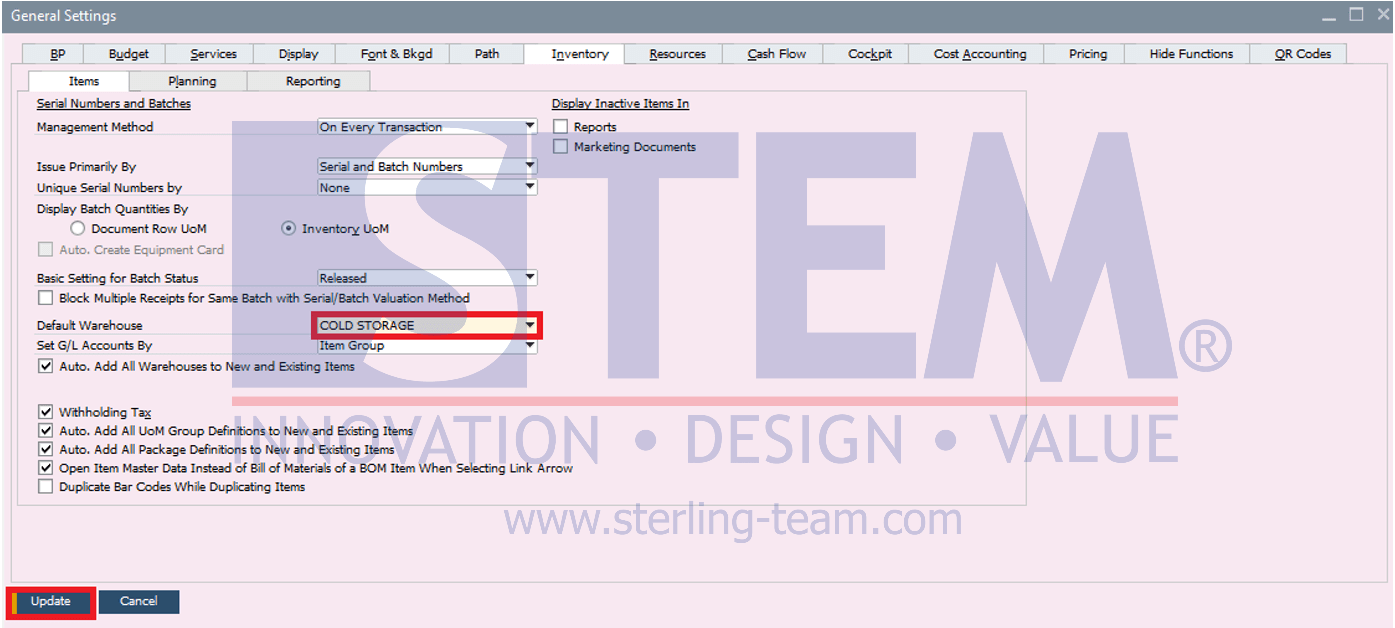Uncheck the Withholding Tax checkbox
The width and height of the screenshot is (1395, 628).
coord(45,412)
